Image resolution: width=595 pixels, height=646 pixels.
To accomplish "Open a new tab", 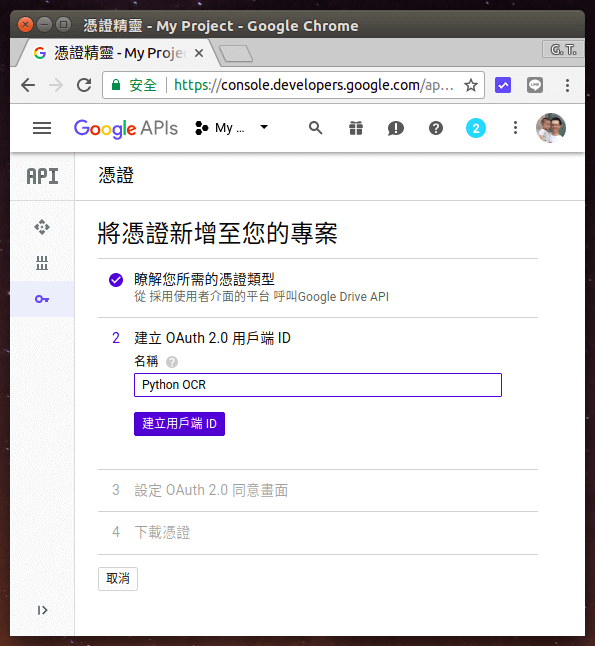I will (x=236, y=54).
